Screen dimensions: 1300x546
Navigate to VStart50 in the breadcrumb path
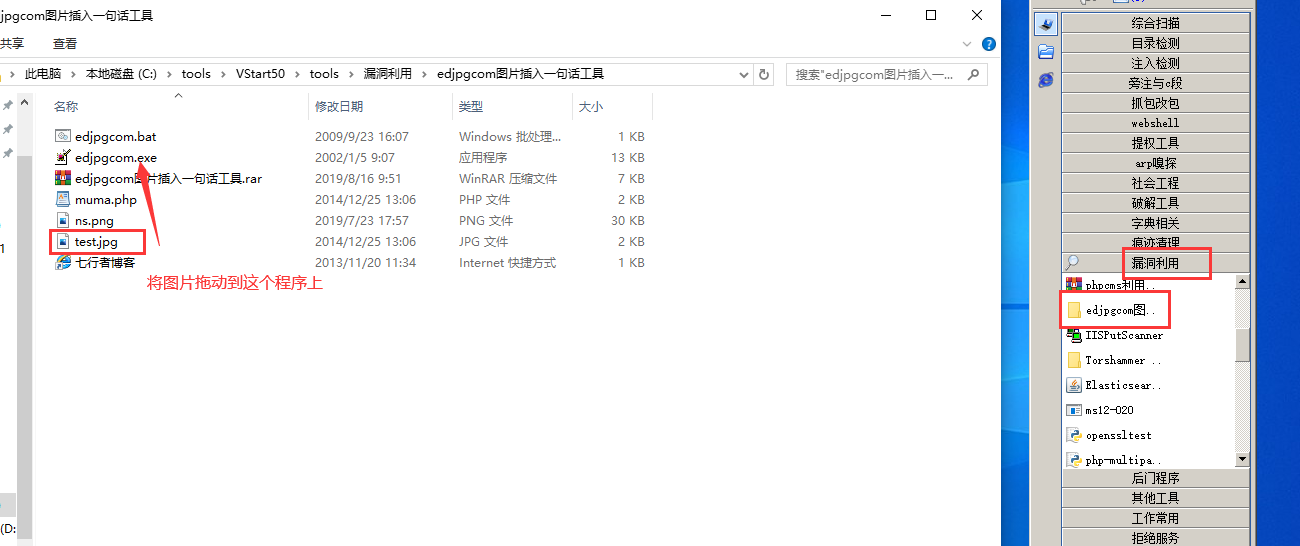coord(260,74)
